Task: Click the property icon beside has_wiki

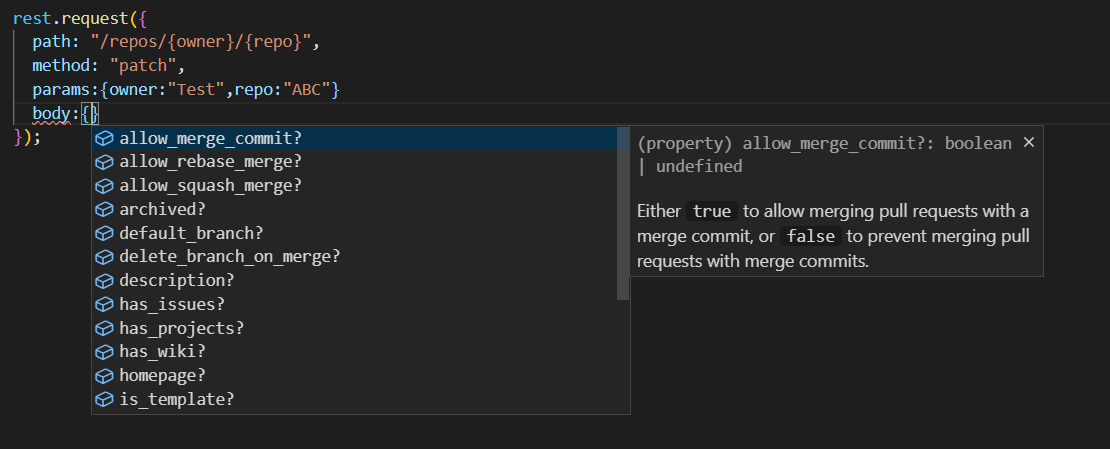Action: (x=104, y=351)
